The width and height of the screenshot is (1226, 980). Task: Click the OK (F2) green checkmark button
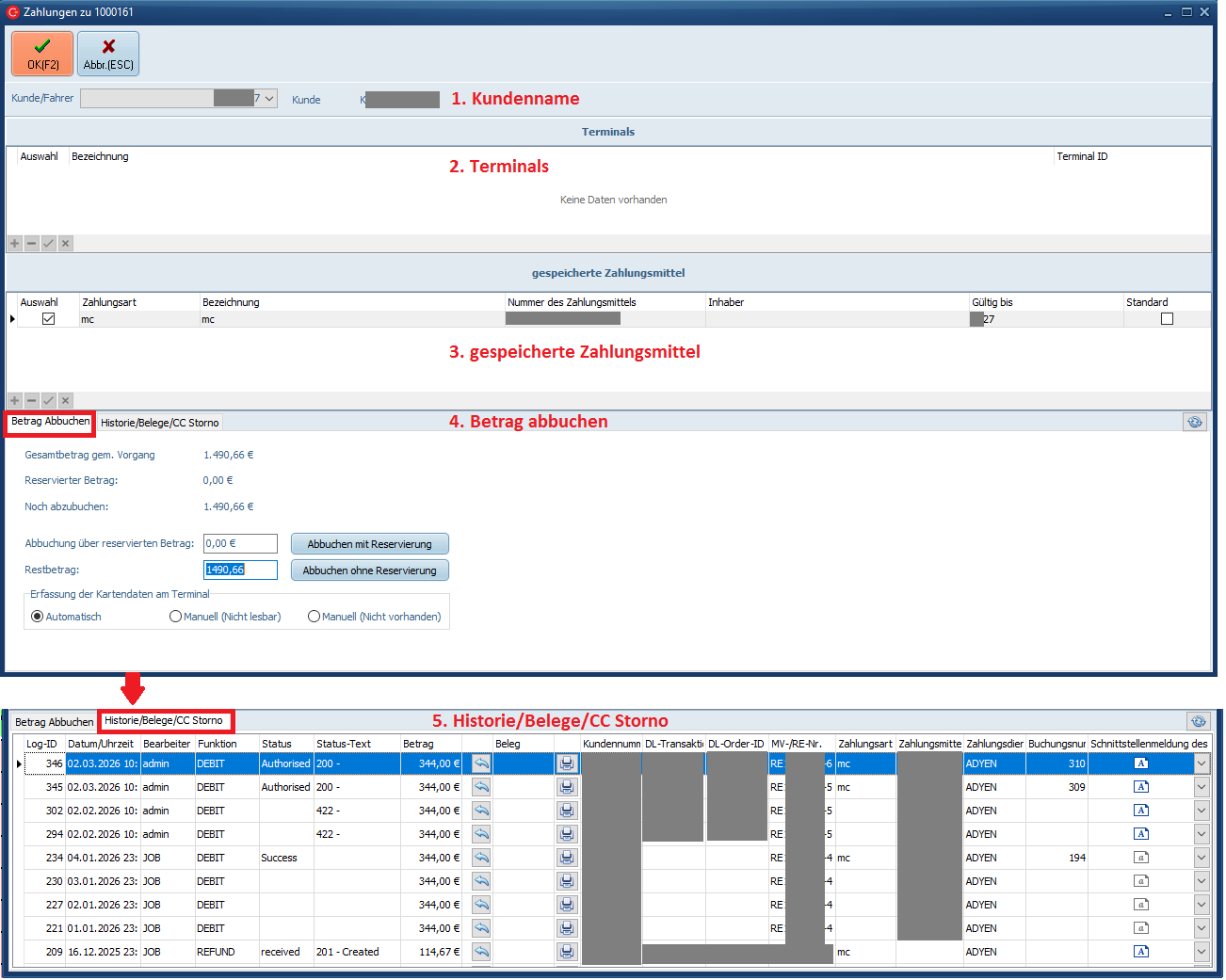pyautogui.click(x=42, y=54)
